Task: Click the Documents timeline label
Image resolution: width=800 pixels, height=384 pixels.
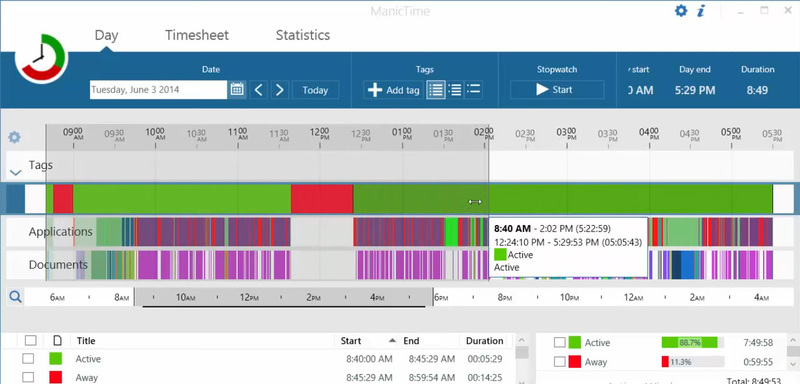Action: [x=58, y=265]
